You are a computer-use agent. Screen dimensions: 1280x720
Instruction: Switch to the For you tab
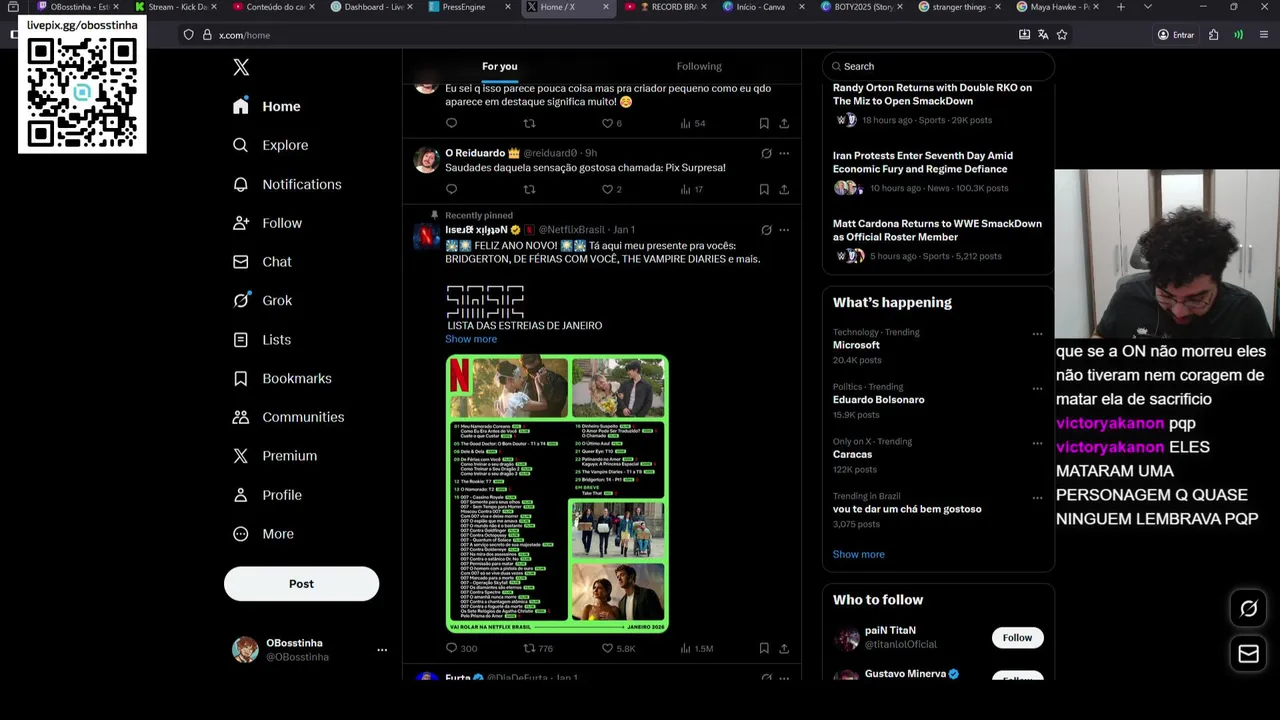click(500, 66)
